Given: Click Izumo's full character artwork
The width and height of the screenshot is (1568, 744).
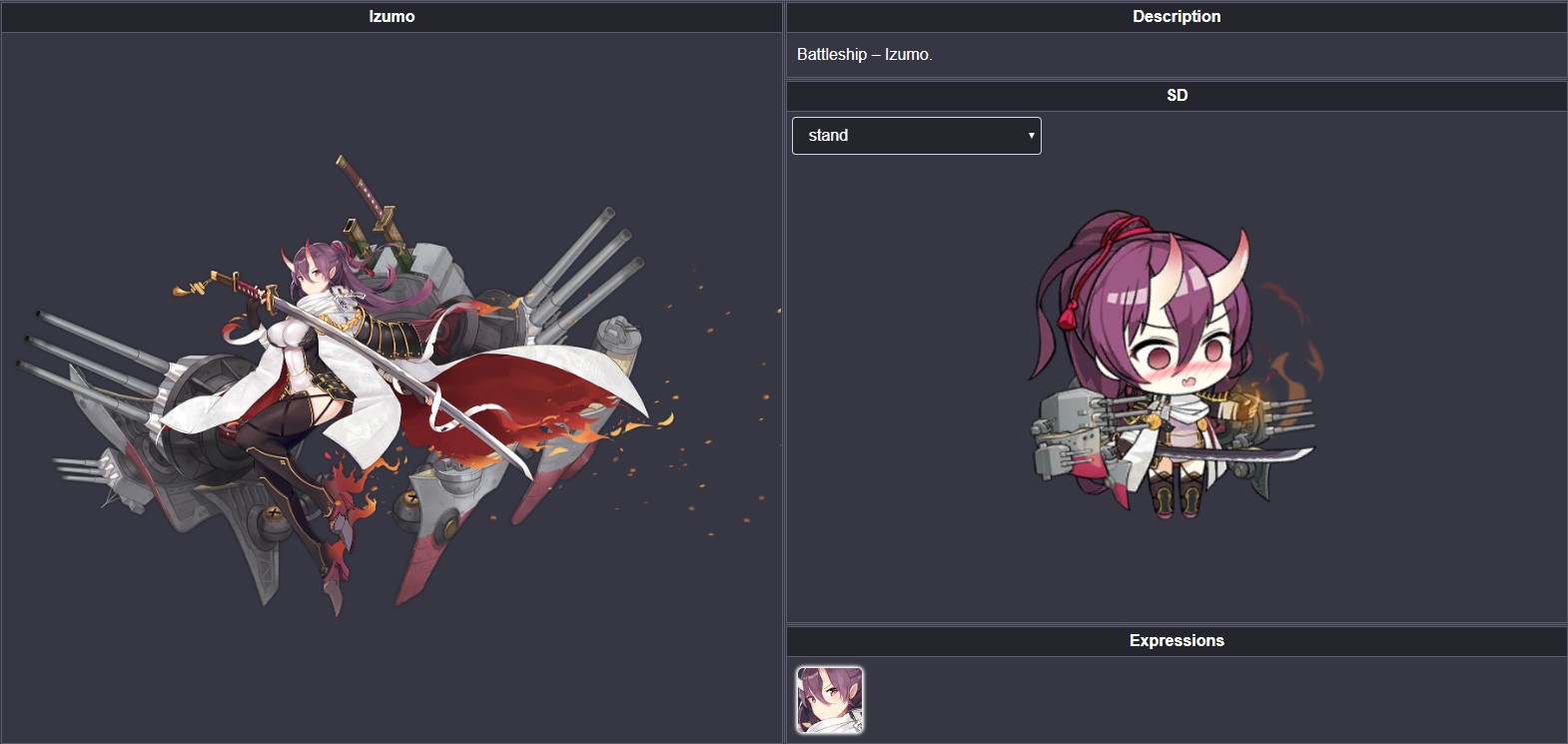Looking at the screenshot, I should pos(399,384).
